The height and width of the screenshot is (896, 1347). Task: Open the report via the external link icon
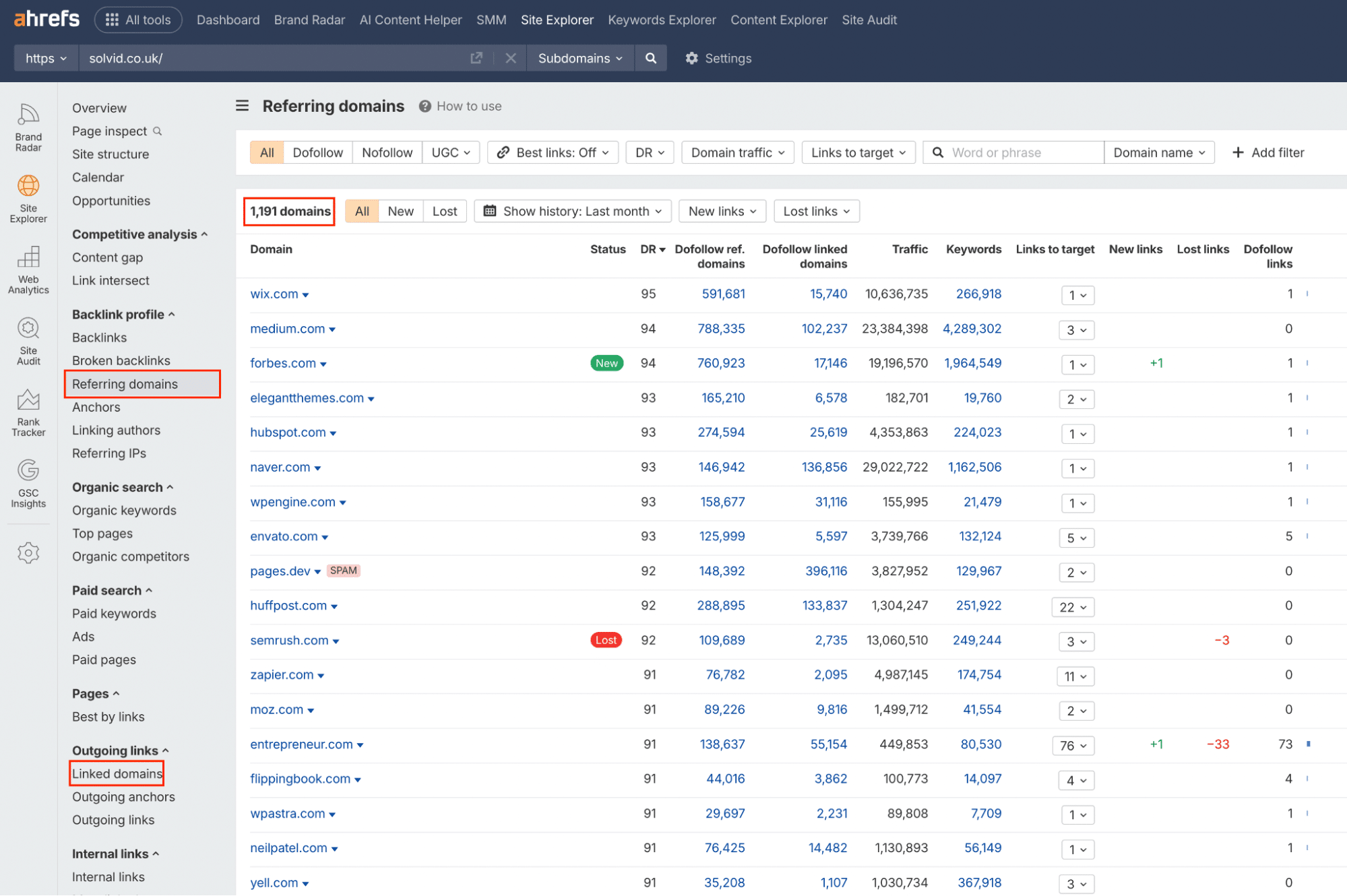click(x=476, y=58)
